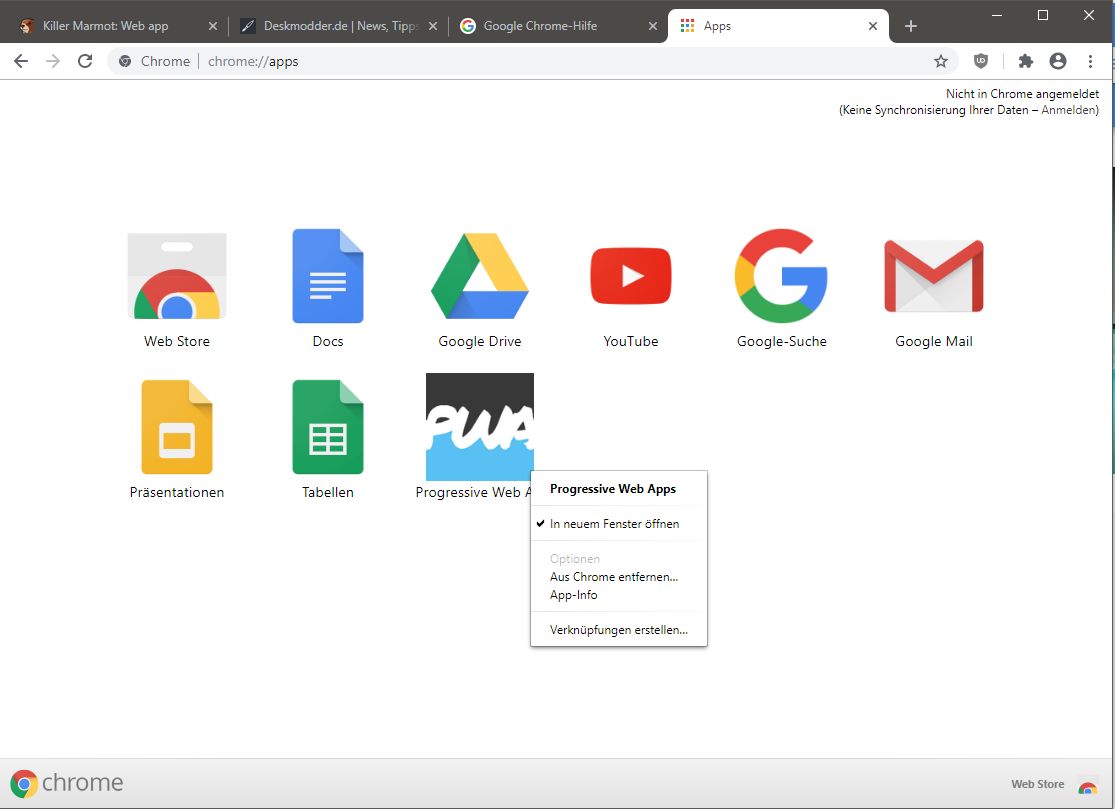This screenshot has height=809, width=1115.
Task: Open the uBlock shield extension
Action: pos(981,61)
